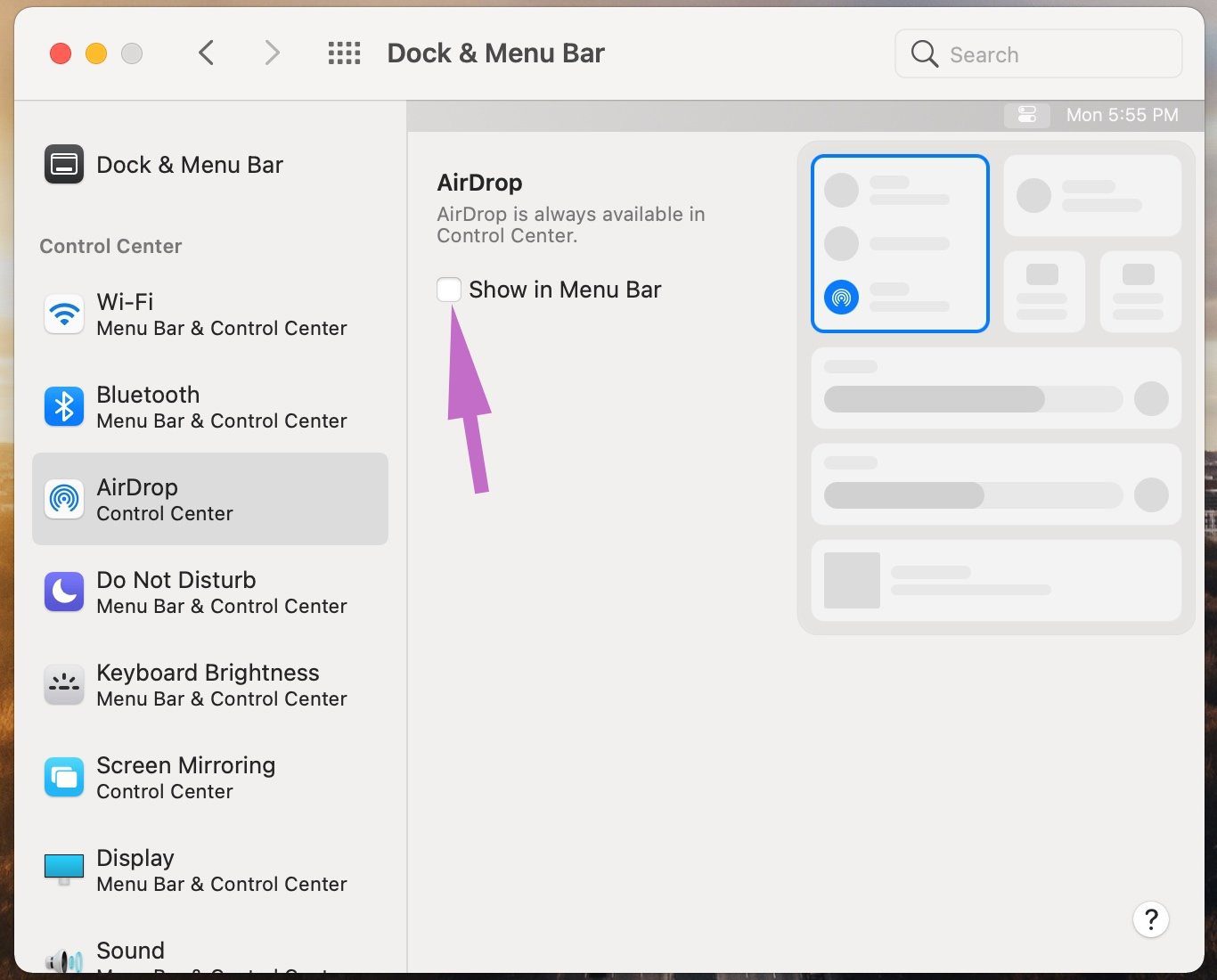
Task: Select Bluetooth in the sidebar
Action: click(209, 407)
